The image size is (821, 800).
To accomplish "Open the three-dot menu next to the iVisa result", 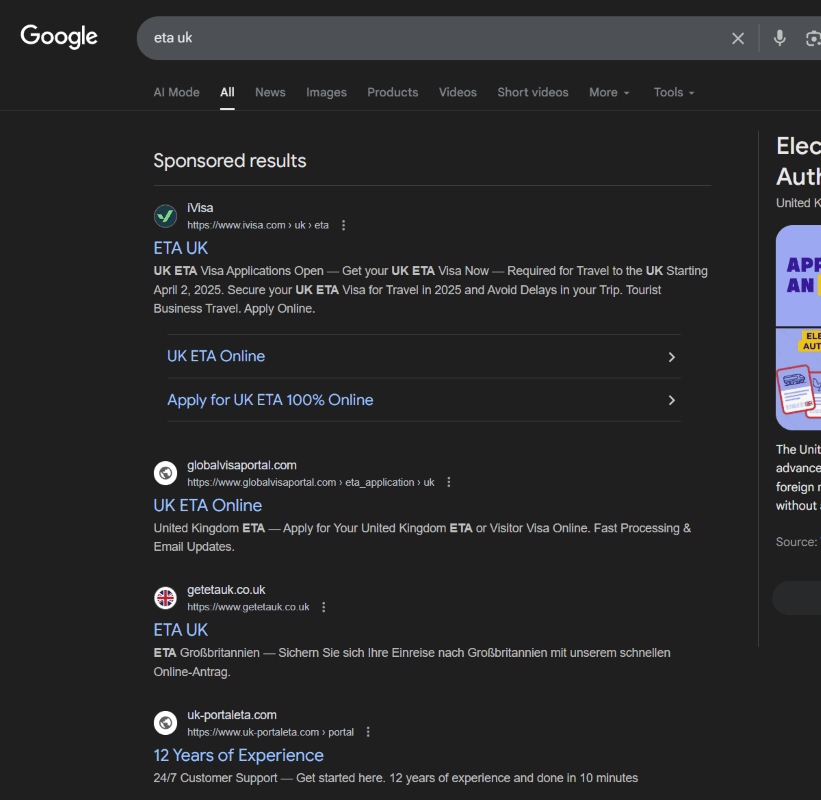I will click(343, 225).
